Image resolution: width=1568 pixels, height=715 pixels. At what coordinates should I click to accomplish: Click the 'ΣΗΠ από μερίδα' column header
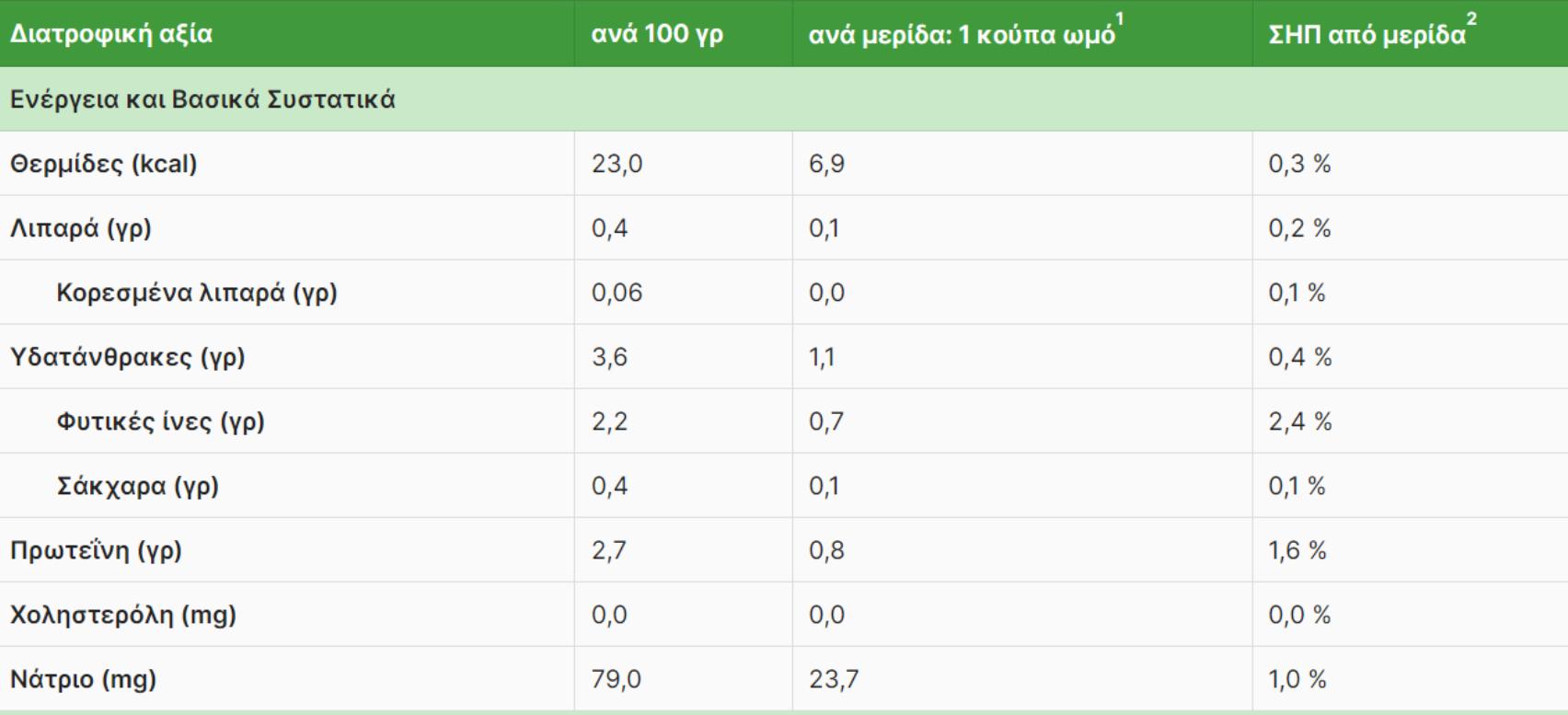click(x=1366, y=35)
